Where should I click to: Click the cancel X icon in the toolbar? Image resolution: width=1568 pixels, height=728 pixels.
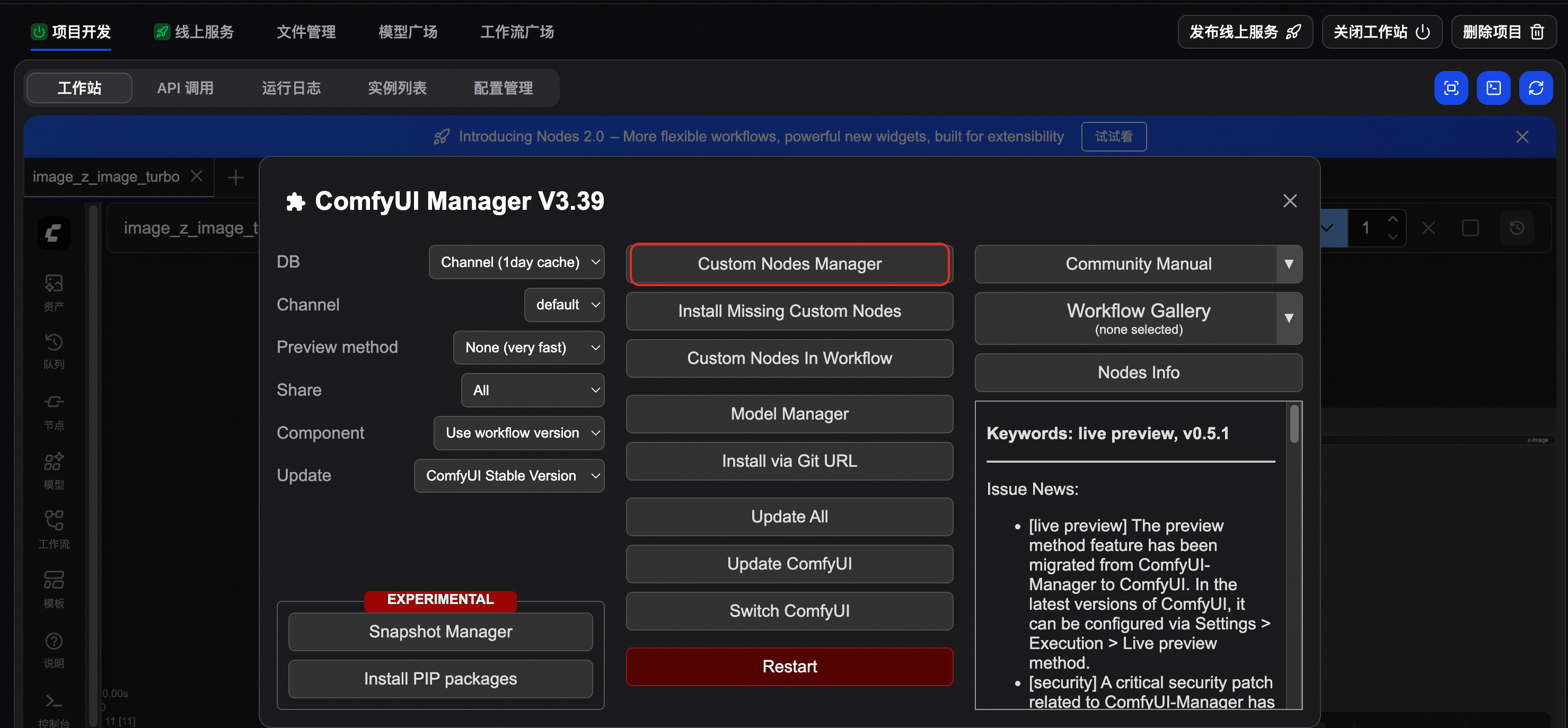point(1428,228)
